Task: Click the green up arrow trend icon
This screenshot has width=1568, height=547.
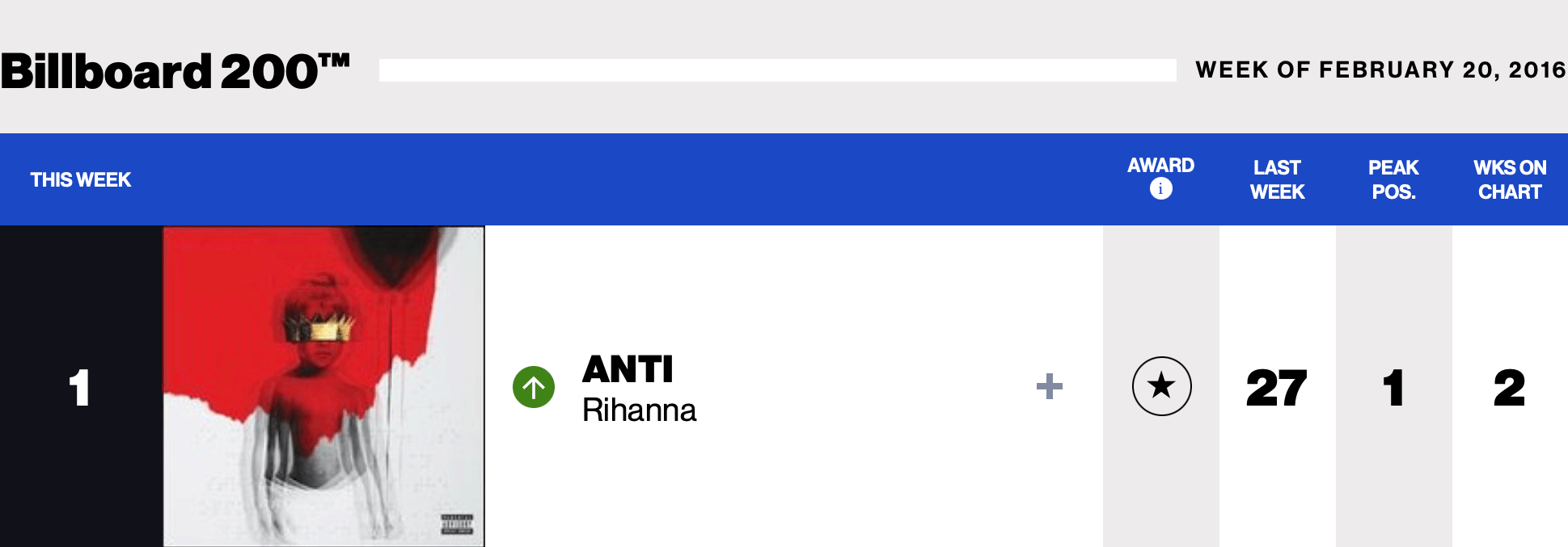Action: click(534, 387)
